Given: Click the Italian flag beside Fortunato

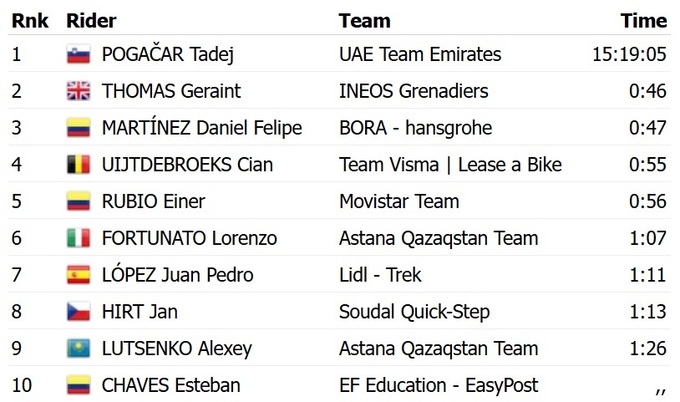Looking at the screenshot, I should pos(78,239).
